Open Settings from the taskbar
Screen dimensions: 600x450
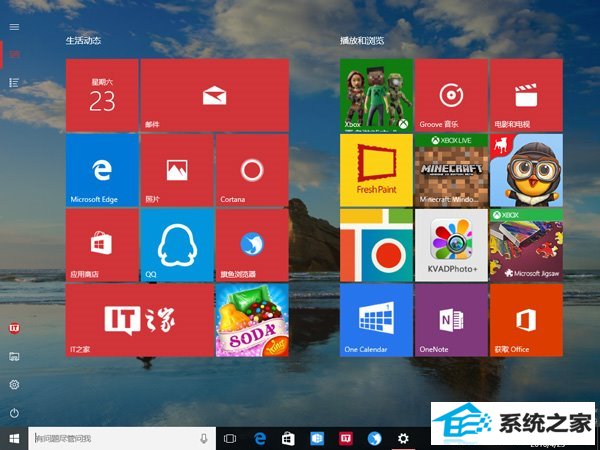coord(403,439)
